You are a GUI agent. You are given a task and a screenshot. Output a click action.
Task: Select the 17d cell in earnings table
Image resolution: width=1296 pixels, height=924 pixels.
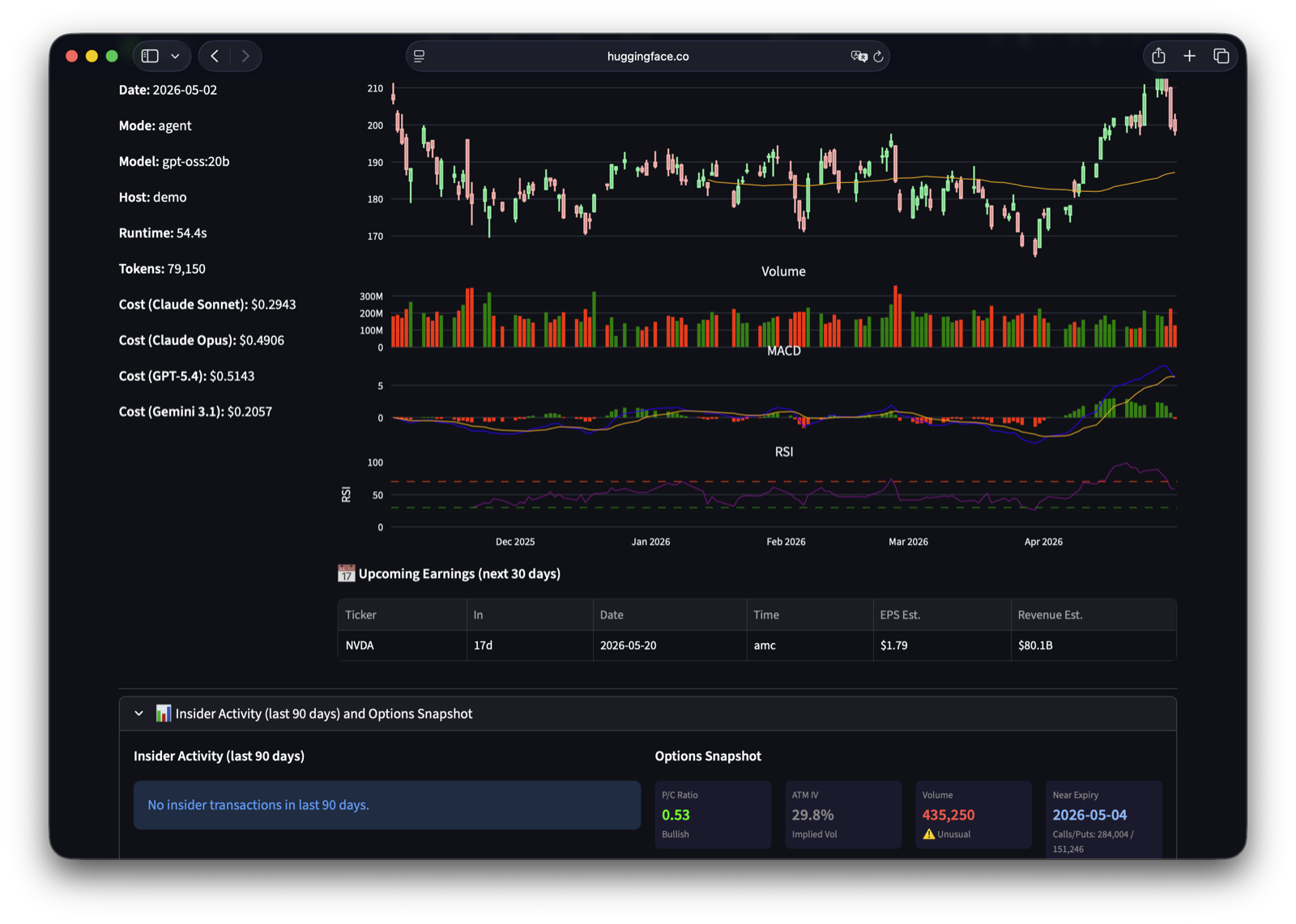(530, 645)
